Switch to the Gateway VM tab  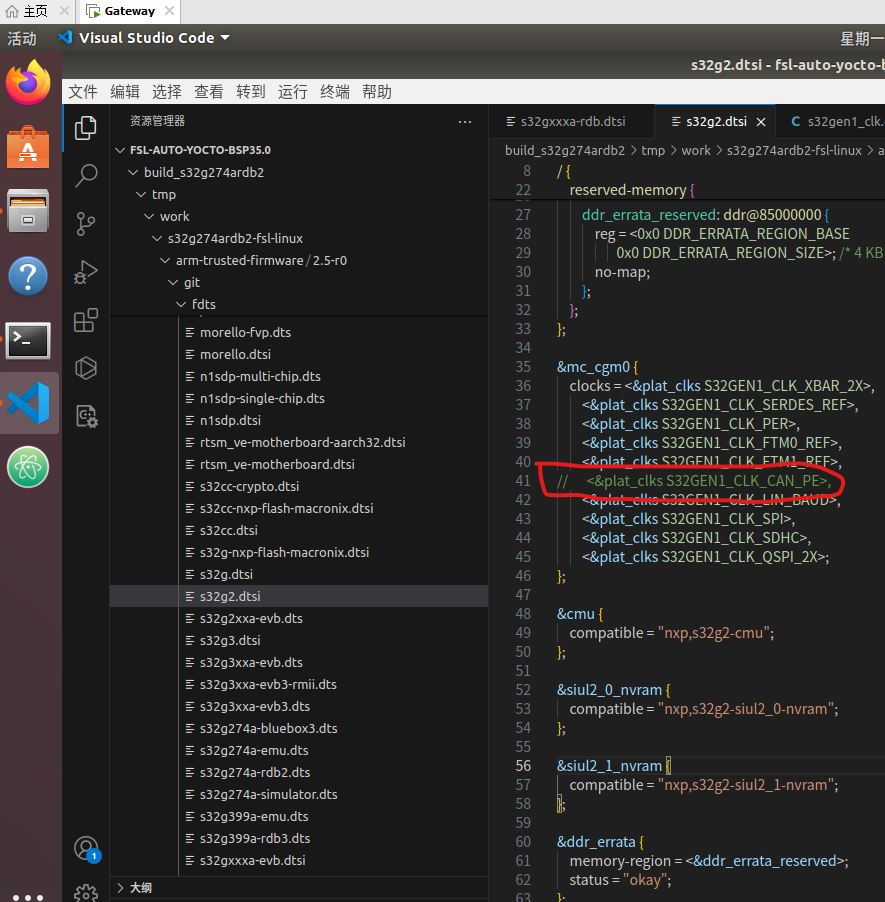129,11
